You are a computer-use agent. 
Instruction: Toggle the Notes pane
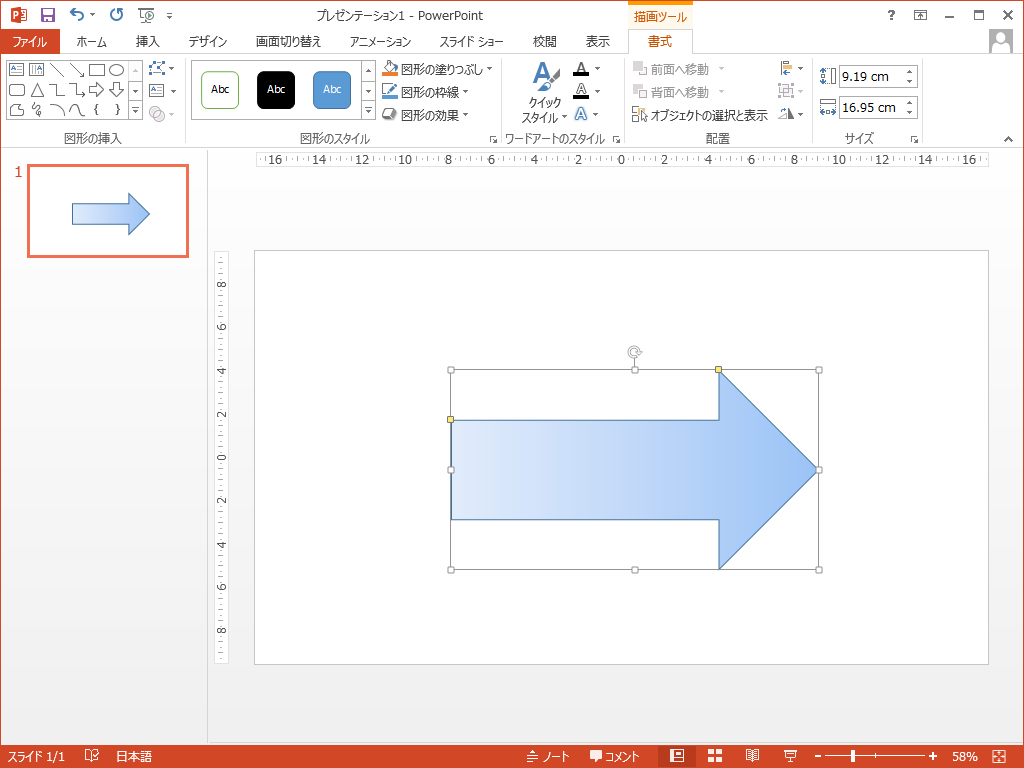click(547, 756)
